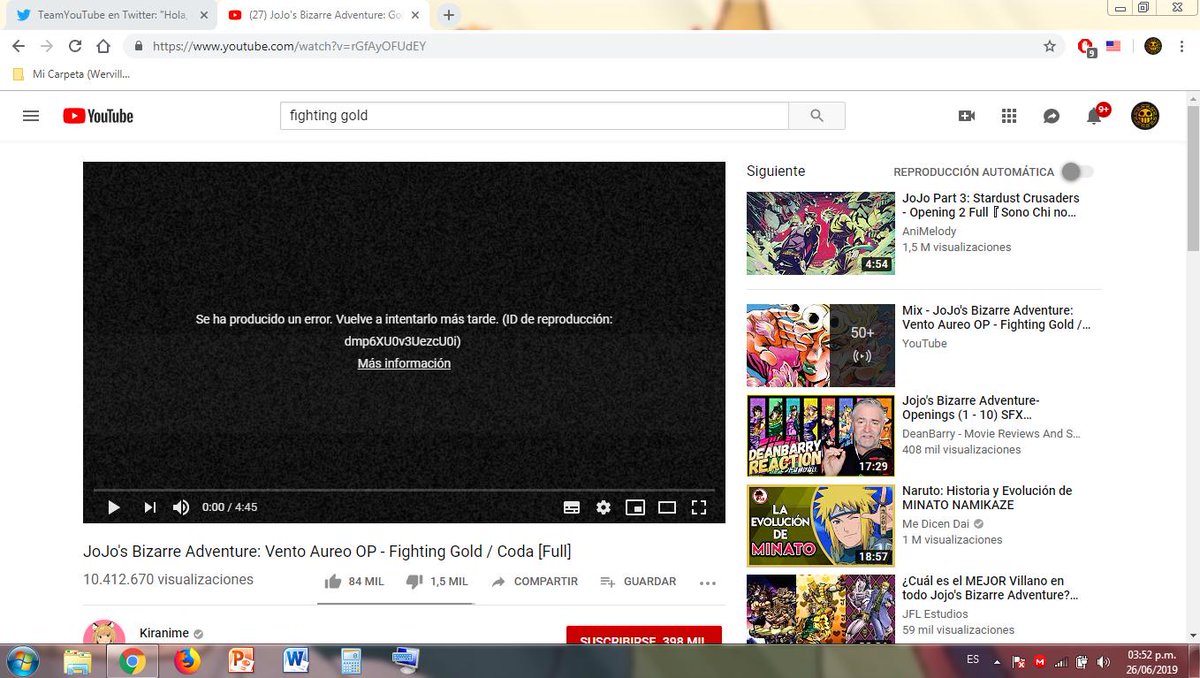This screenshot has width=1200, height=678.
Task: Click the GUARDAR save button
Action: point(638,581)
